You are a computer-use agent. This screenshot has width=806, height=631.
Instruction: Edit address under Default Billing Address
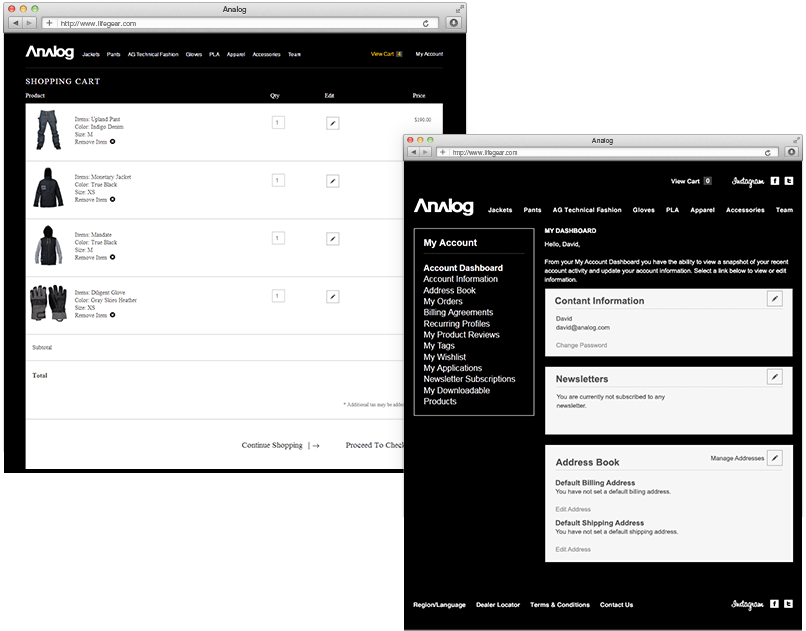pyautogui.click(x=573, y=509)
